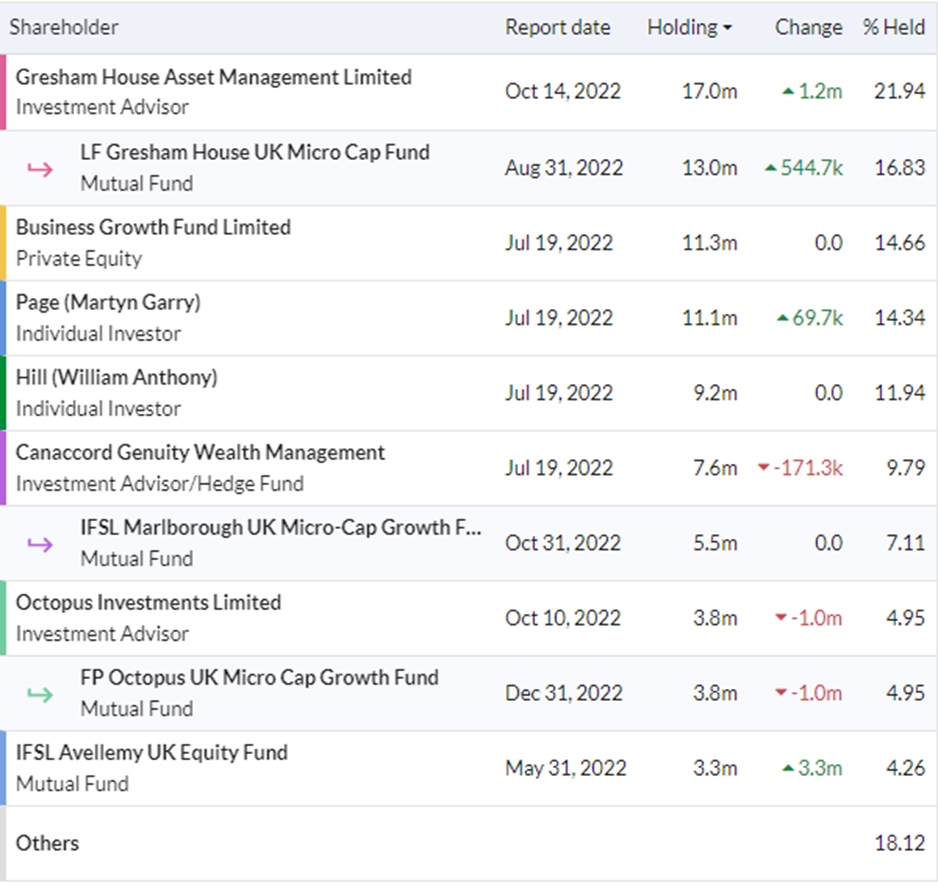Click the pink sub-fund arrow beside LF Gresham House
Screen dimensions: 938x888
click(x=40, y=169)
